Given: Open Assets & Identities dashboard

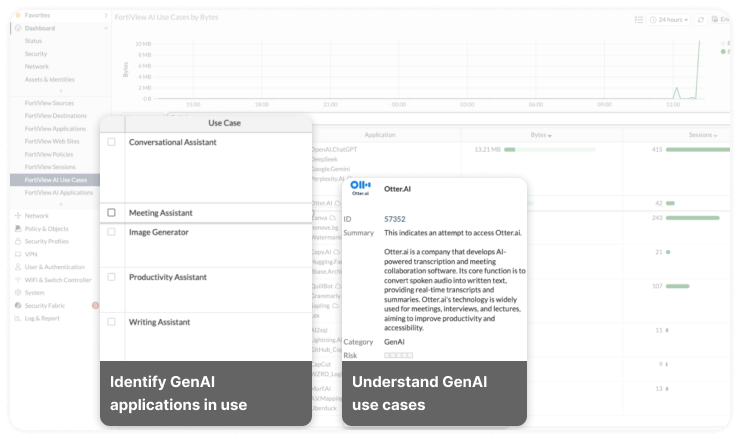Looking at the screenshot, I should (x=50, y=79).
